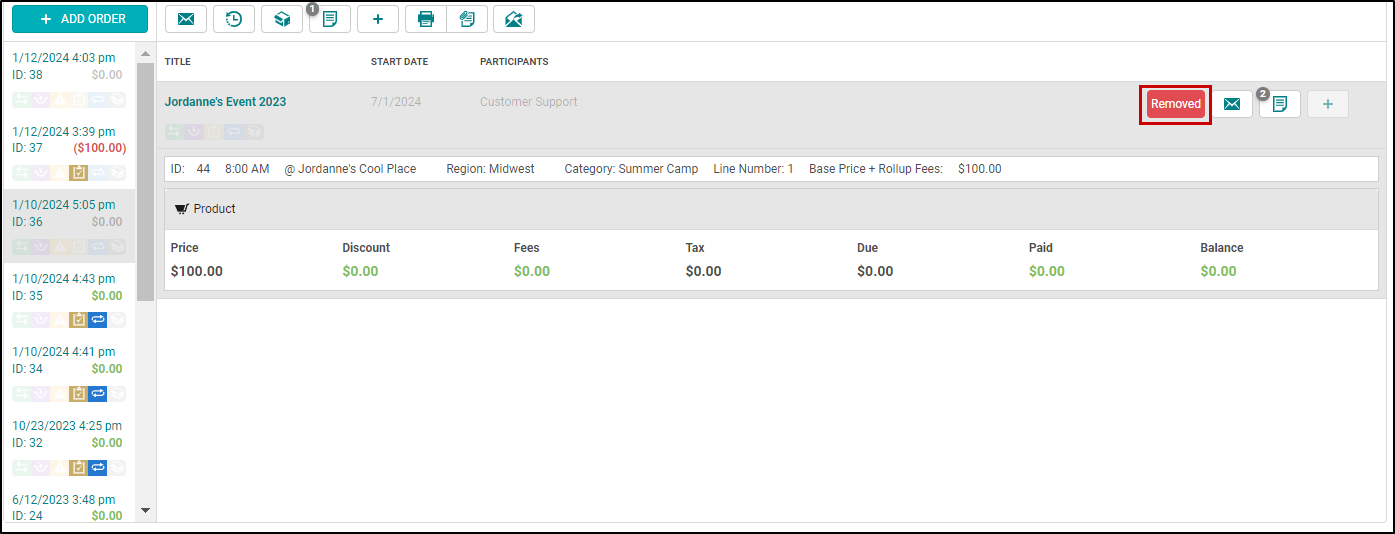The width and height of the screenshot is (1395, 534).
Task: Click purple basket icon under Jordanne's Event 2023
Action: (x=194, y=131)
